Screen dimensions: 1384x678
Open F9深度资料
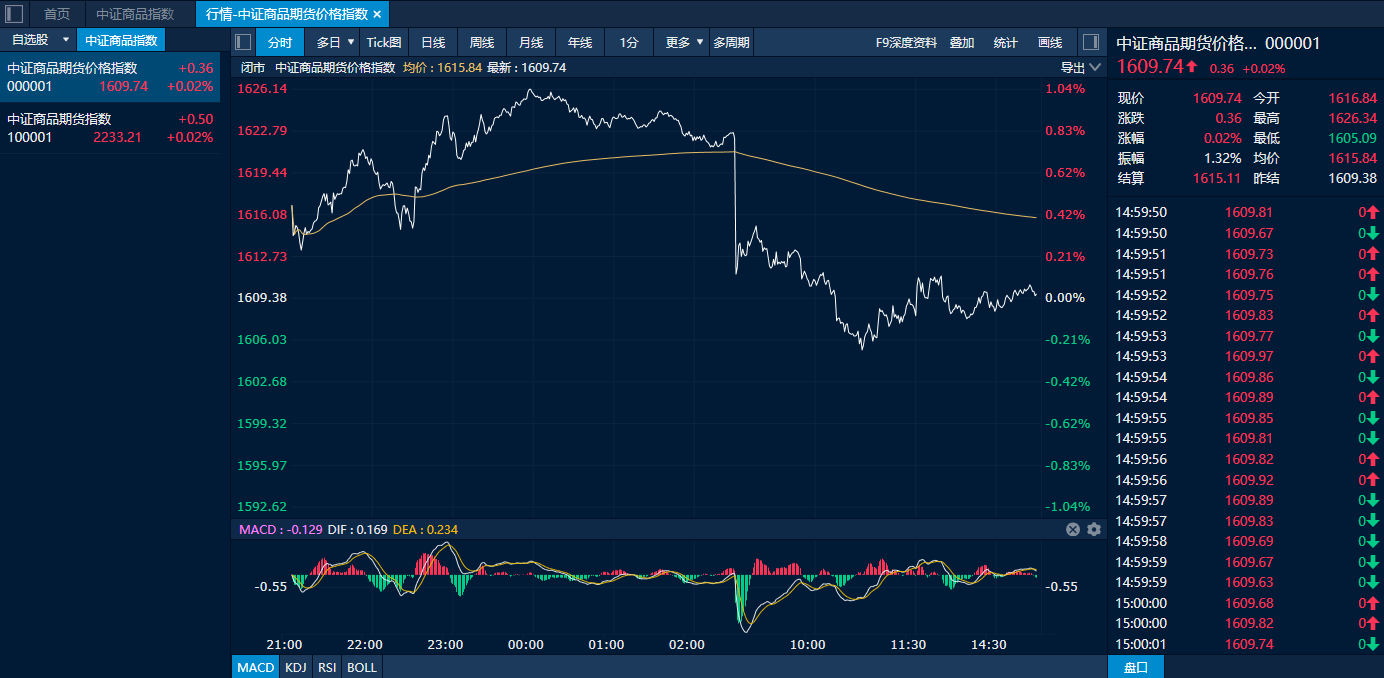(x=906, y=42)
